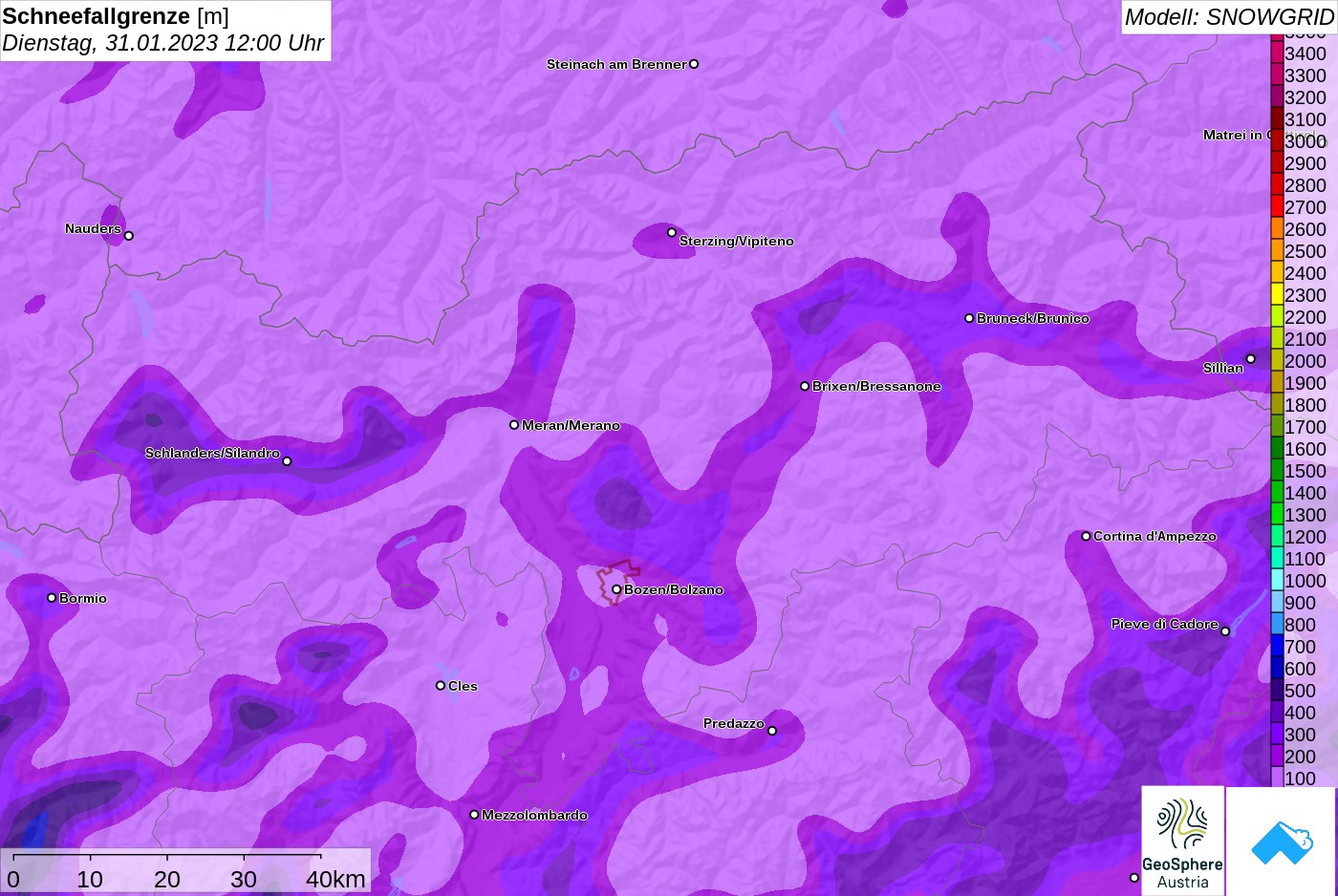
Task: Click the Bozen/Bolzano label
Action: click(674, 589)
